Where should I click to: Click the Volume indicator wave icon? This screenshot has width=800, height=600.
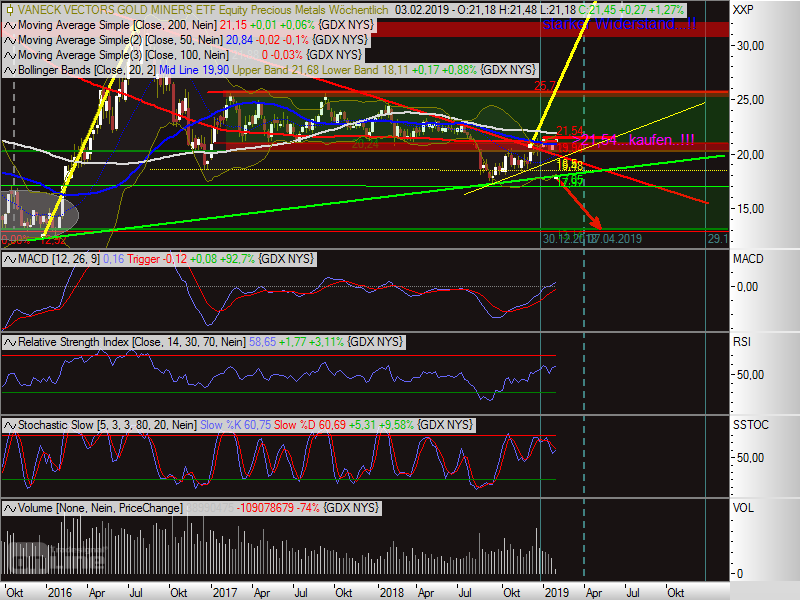[10, 508]
